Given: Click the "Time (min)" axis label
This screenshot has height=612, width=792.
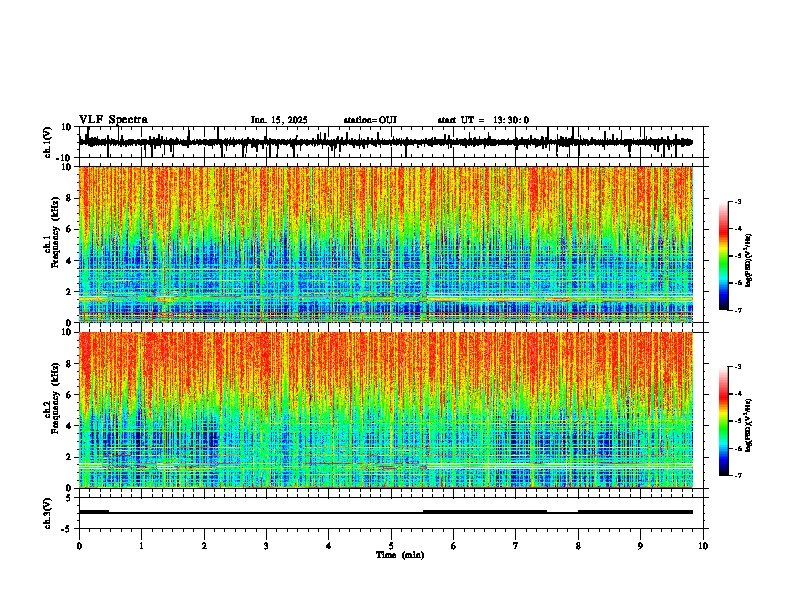Looking at the screenshot, I should pyautogui.click(x=400, y=555).
